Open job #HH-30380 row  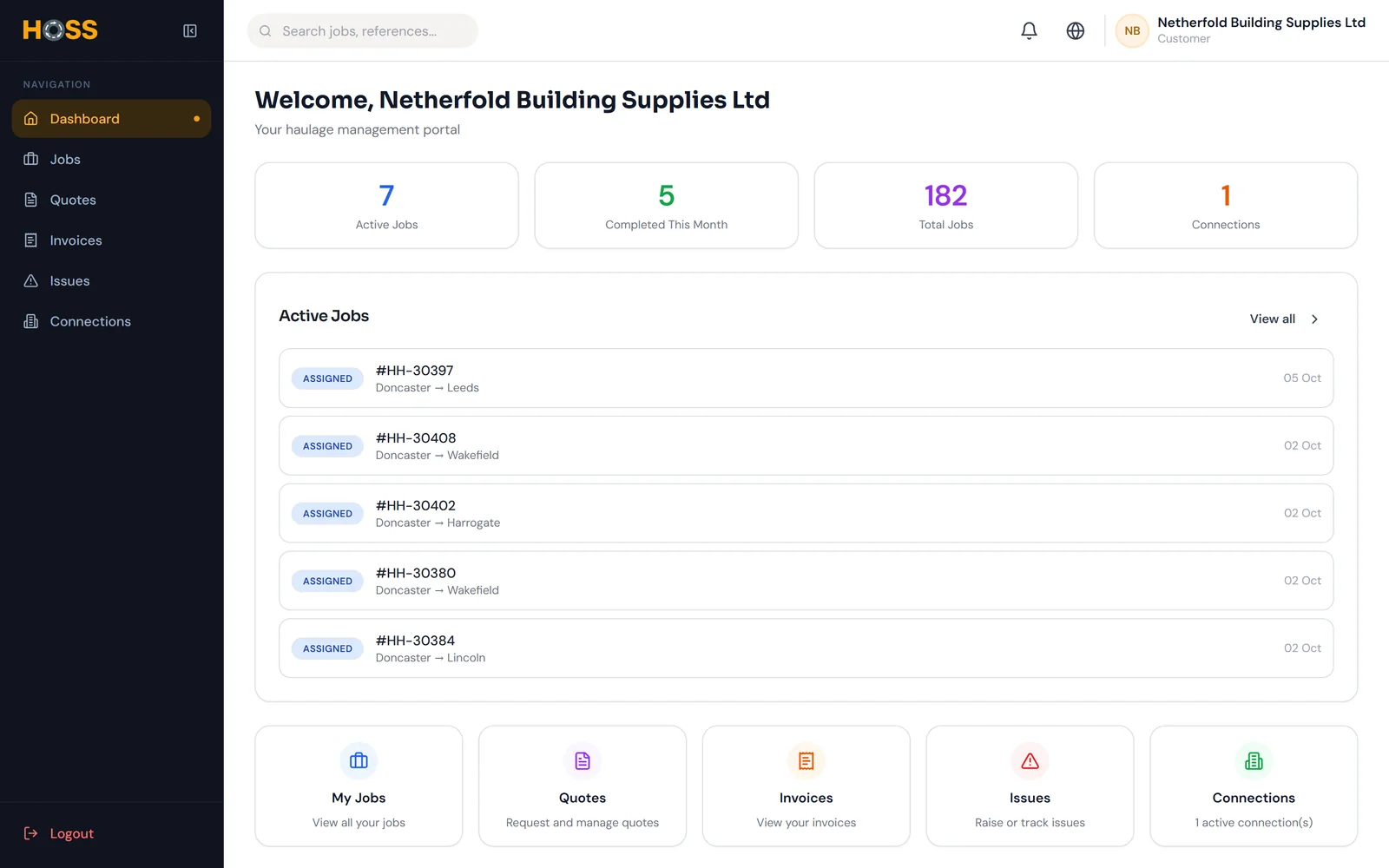[806, 581]
